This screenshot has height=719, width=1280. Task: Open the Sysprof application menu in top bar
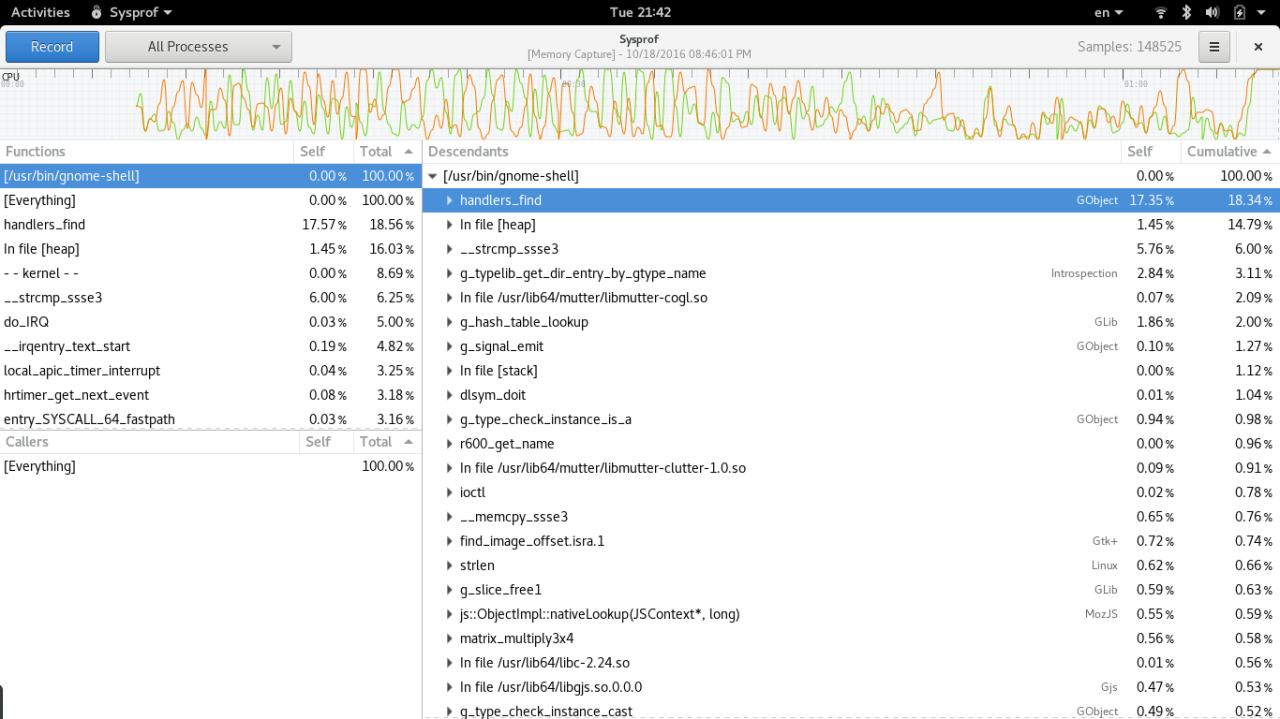[x=131, y=12]
